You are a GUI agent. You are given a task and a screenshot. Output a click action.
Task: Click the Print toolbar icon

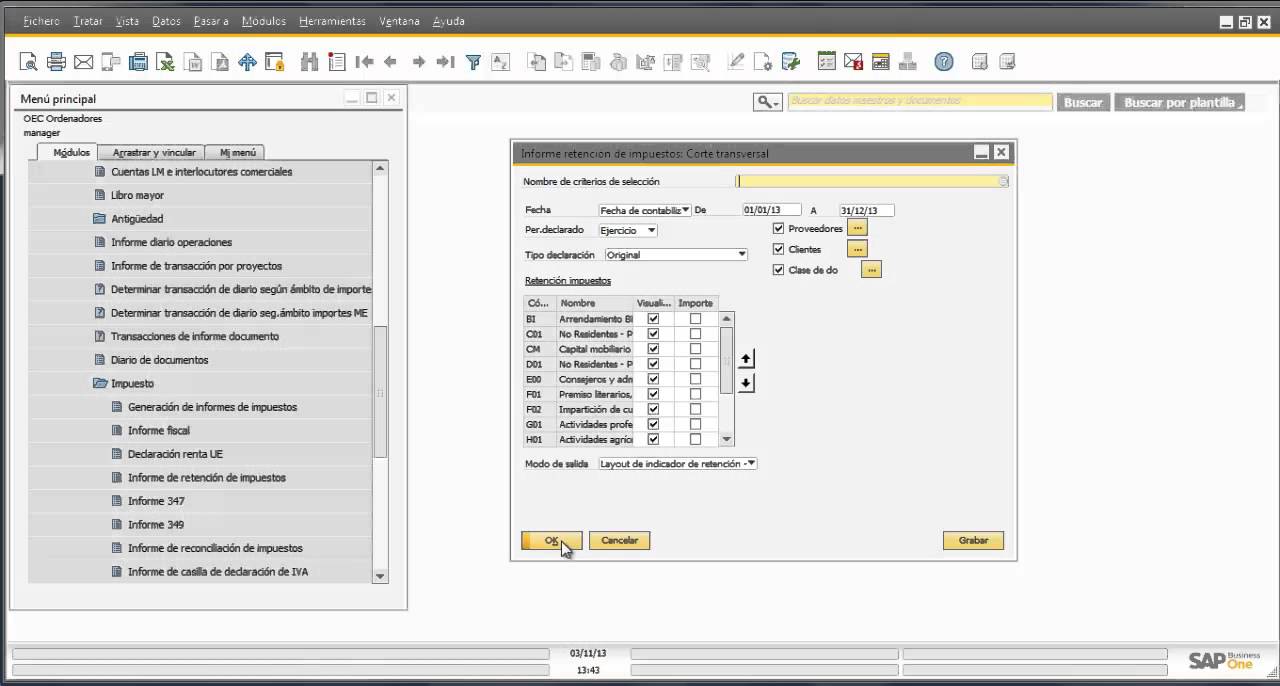(x=56, y=62)
